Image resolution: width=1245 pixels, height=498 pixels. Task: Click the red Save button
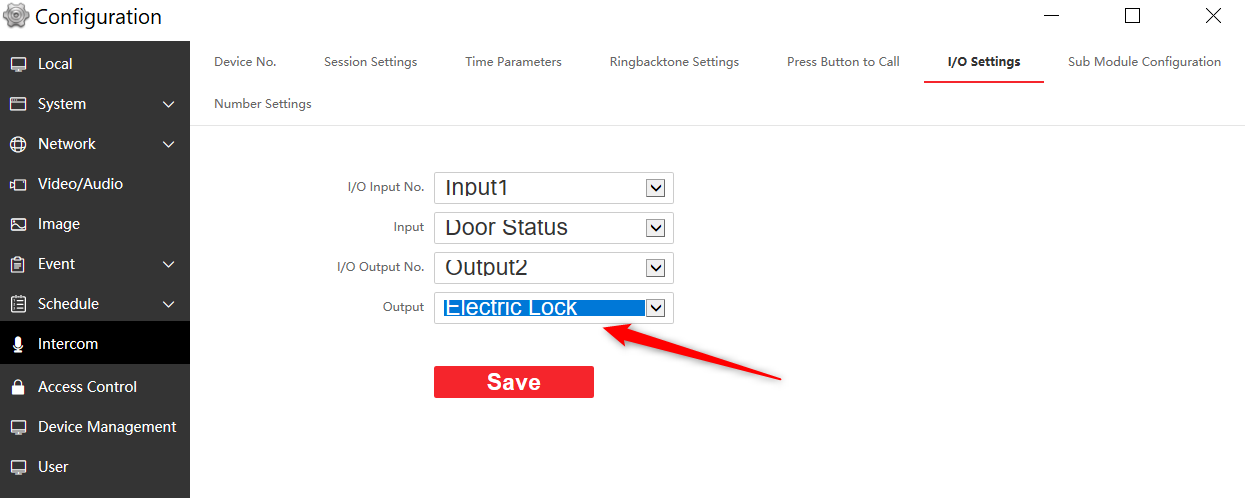tap(514, 382)
